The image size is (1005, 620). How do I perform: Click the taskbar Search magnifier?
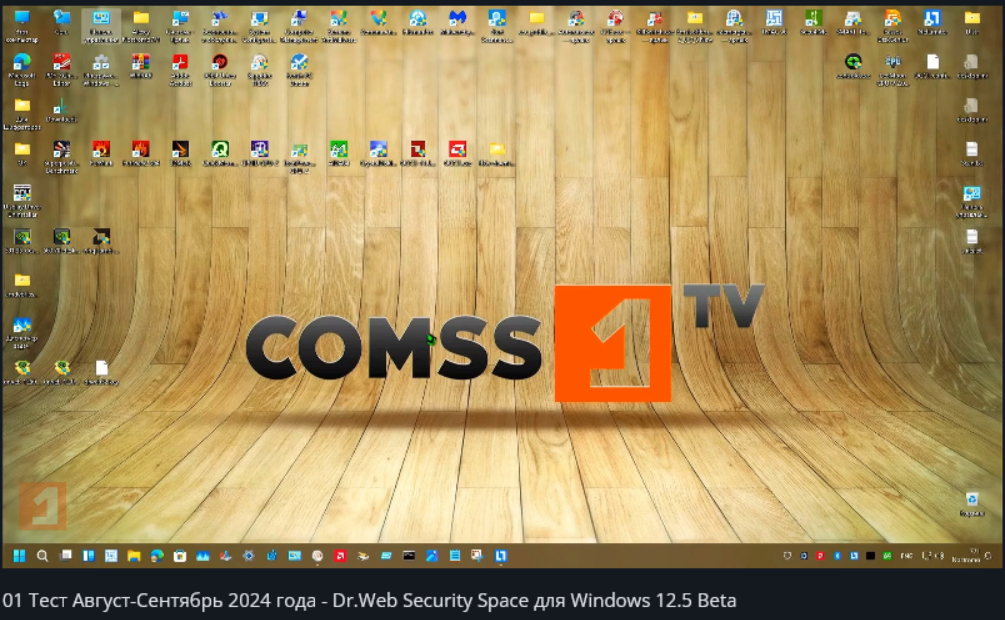pyautogui.click(x=42, y=556)
